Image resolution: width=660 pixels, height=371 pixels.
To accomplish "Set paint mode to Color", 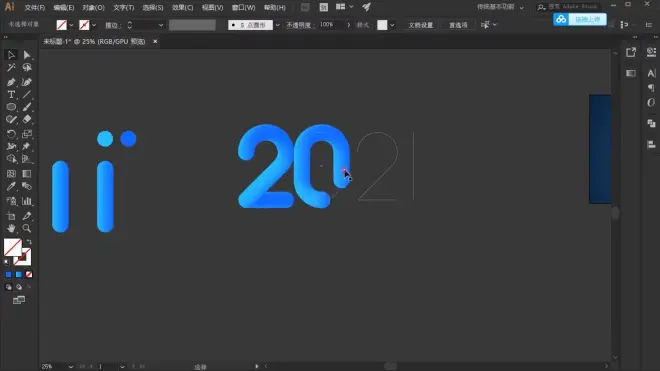I will tap(8, 275).
